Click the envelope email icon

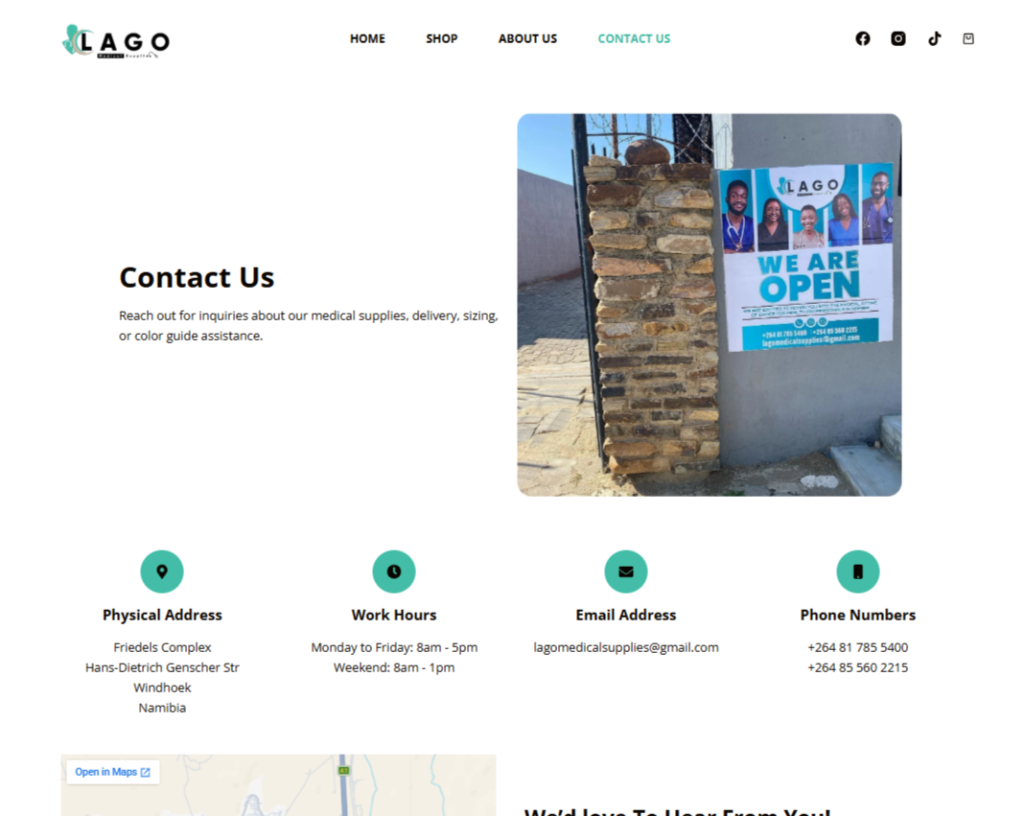[x=626, y=572]
